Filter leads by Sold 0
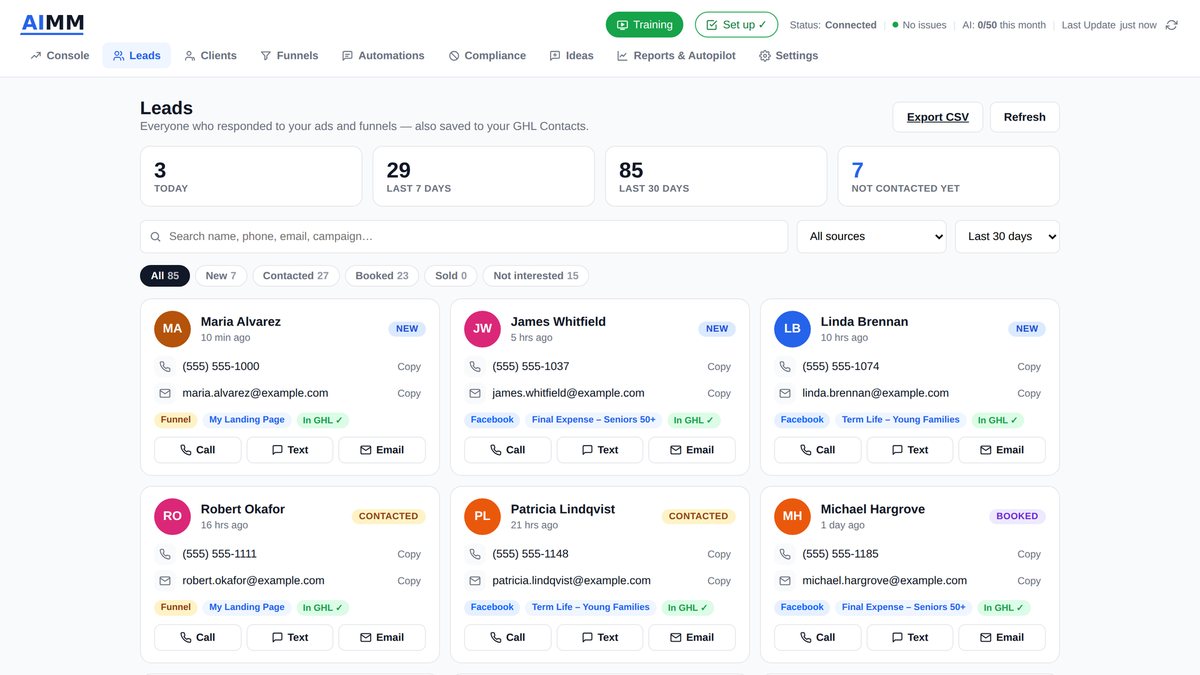The width and height of the screenshot is (1200, 675). (451, 276)
